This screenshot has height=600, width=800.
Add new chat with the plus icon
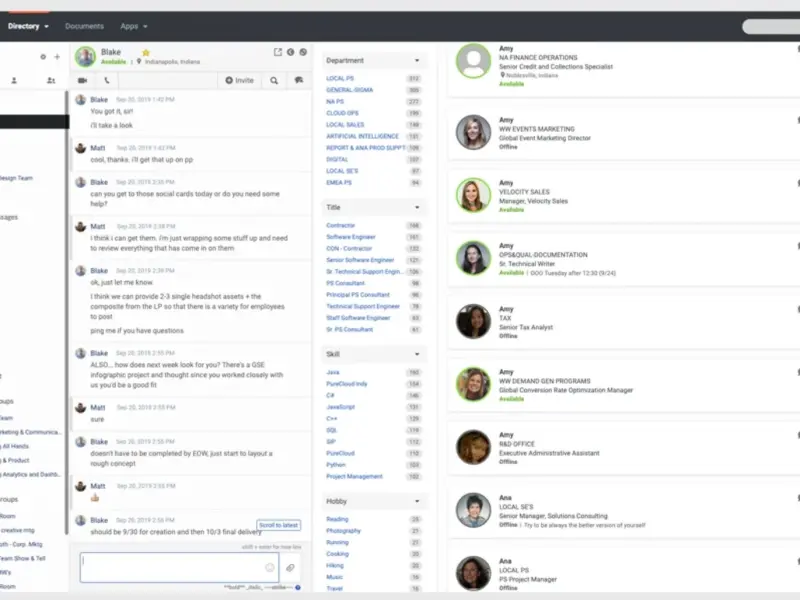57,57
